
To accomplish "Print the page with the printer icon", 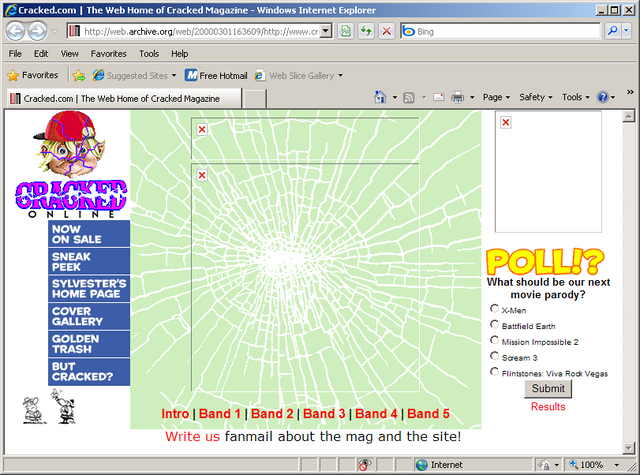I will [458, 97].
